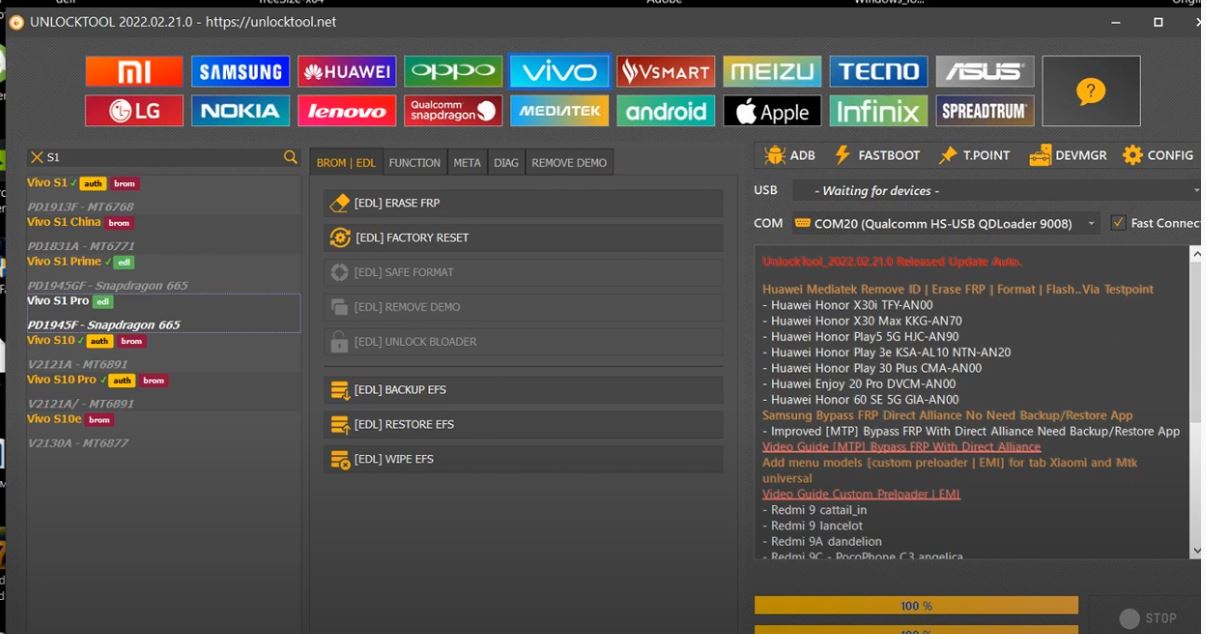Open Video Guide [MTP] Bypass FRP link
The width and height of the screenshot is (1206, 634).
(x=901, y=447)
